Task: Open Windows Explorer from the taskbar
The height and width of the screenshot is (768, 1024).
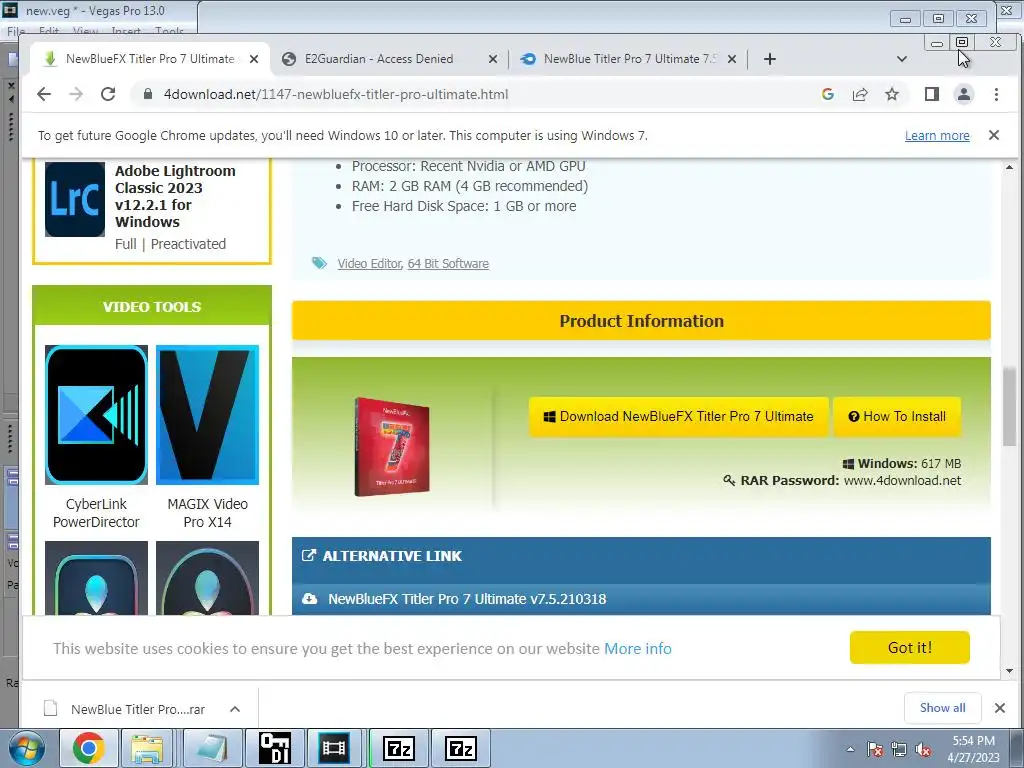Action: coord(148,748)
